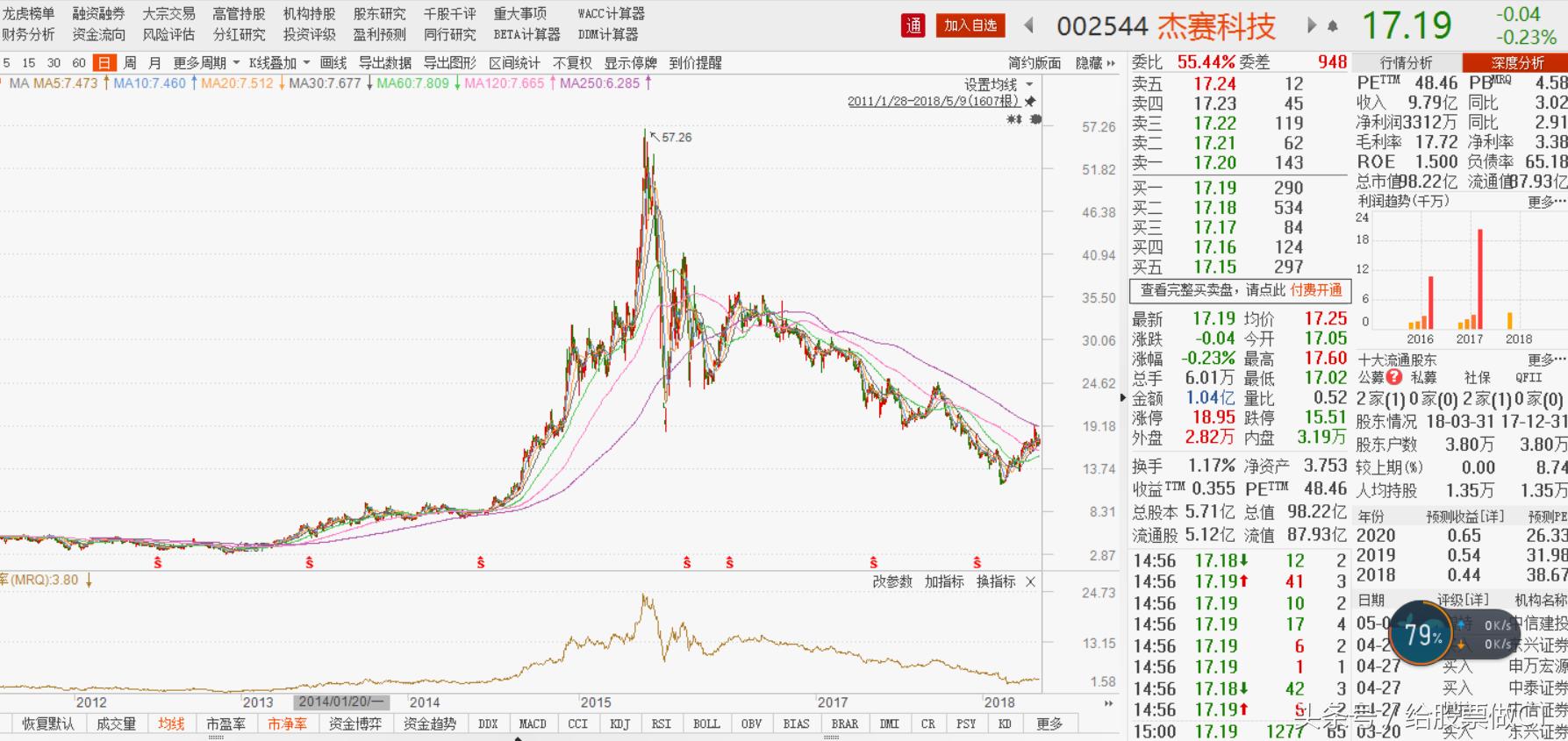Click the 卖一 17.20 ask price row
The image size is (1568, 741).
1239,163
